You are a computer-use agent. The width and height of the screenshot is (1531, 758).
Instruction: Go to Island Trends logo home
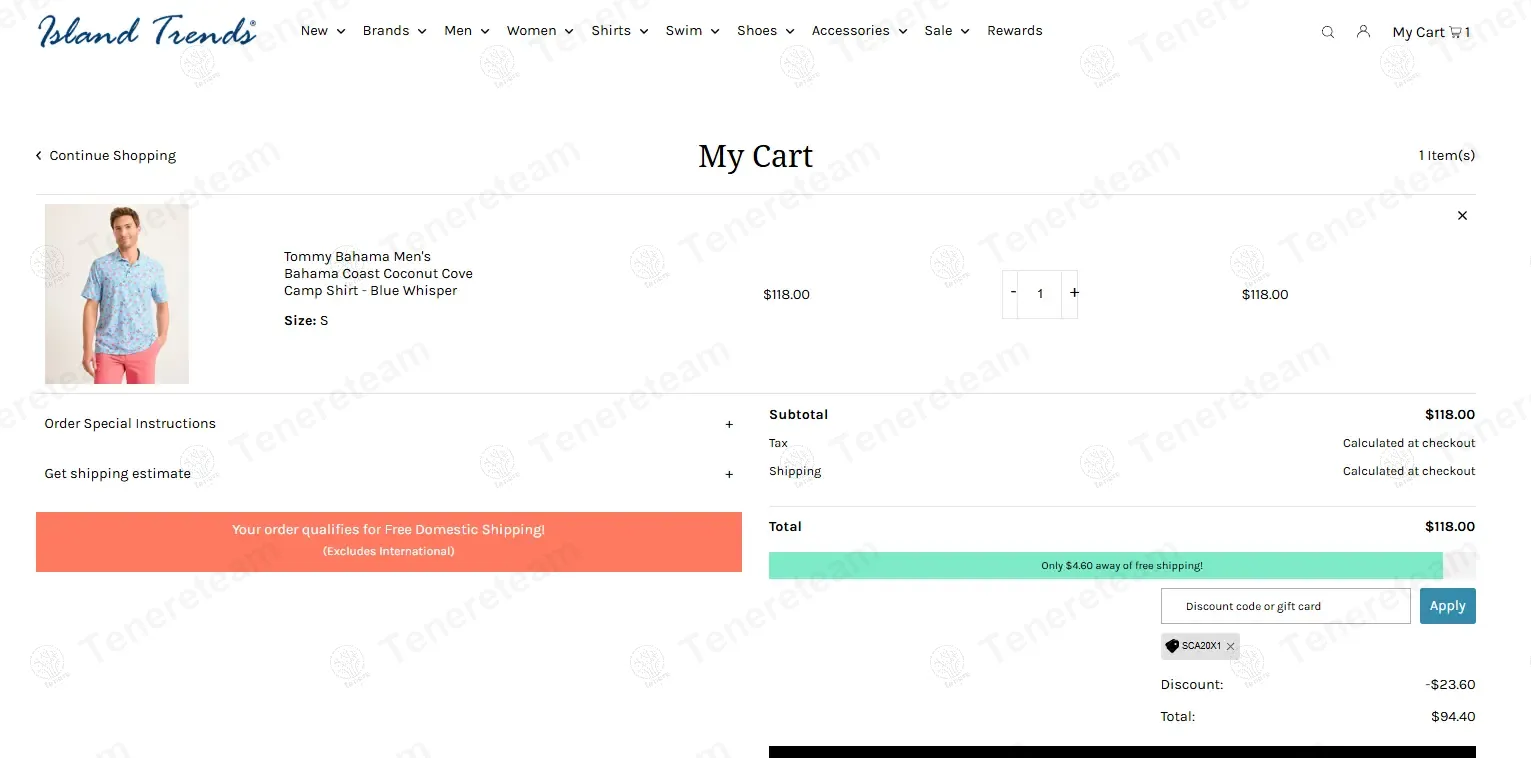[x=147, y=31]
